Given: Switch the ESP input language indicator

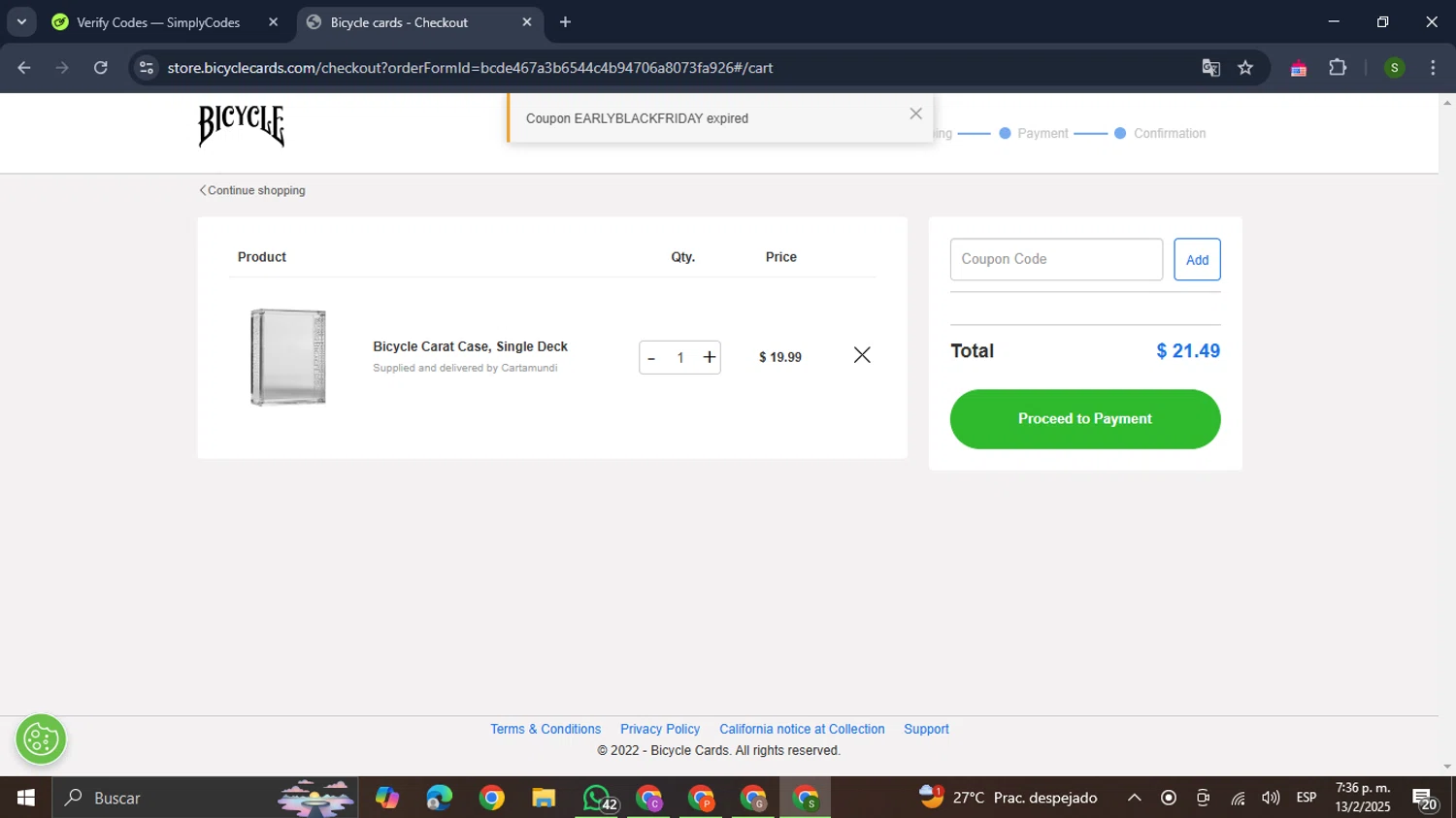Looking at the screenshot, I should click(x=1307, y=798).
